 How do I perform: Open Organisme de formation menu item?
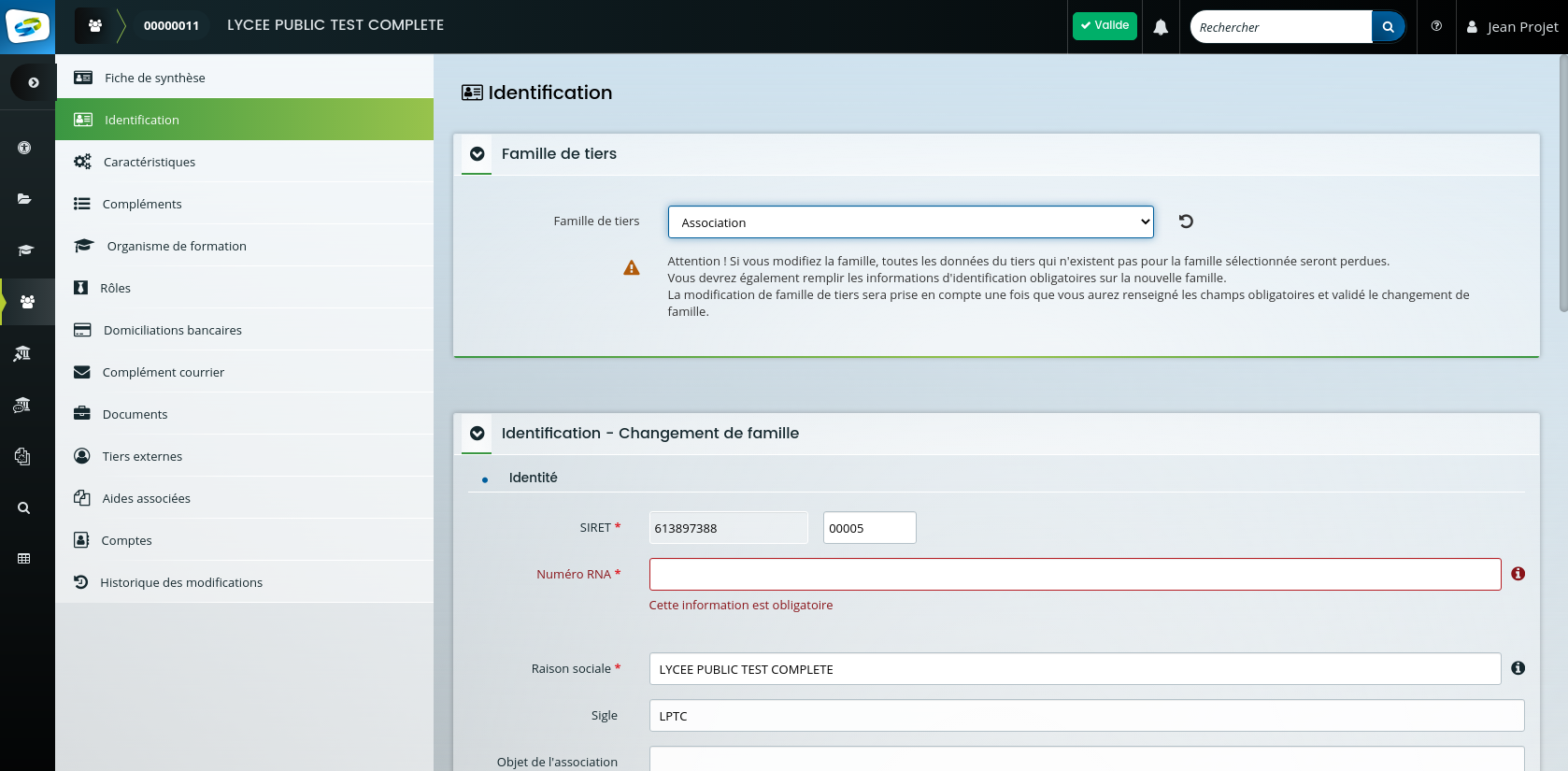click(x=245, y=246)
